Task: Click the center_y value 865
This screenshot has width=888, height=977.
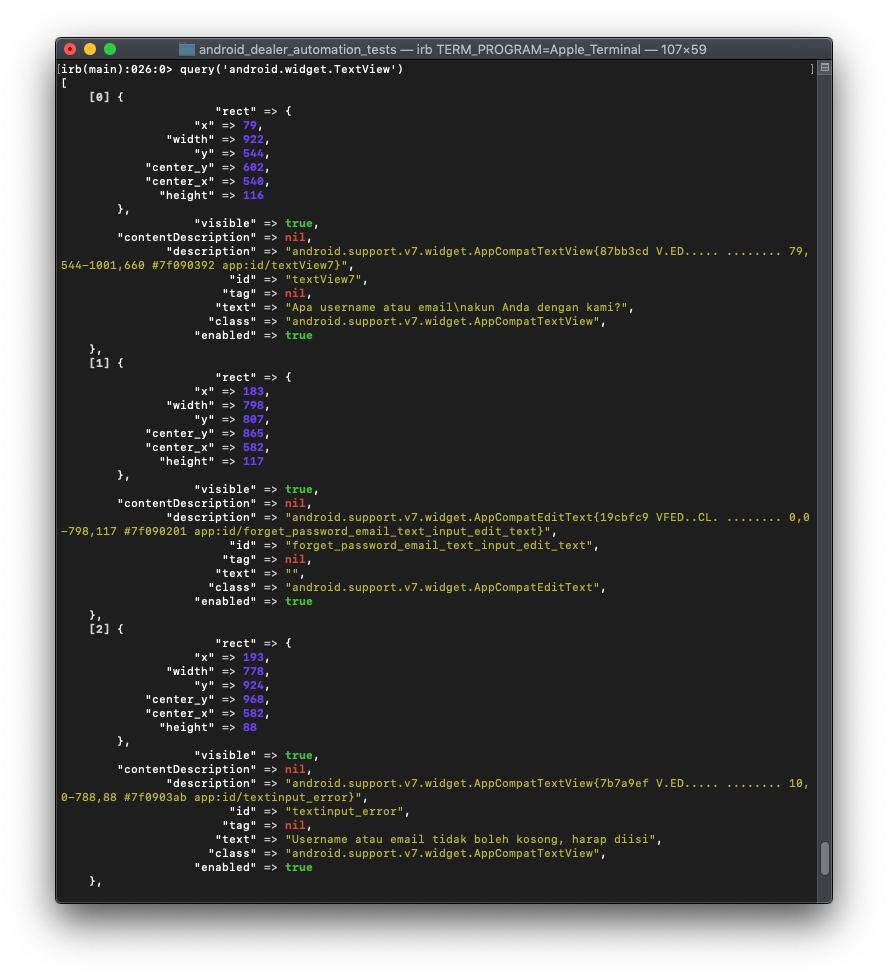Action: coord(253,433)
